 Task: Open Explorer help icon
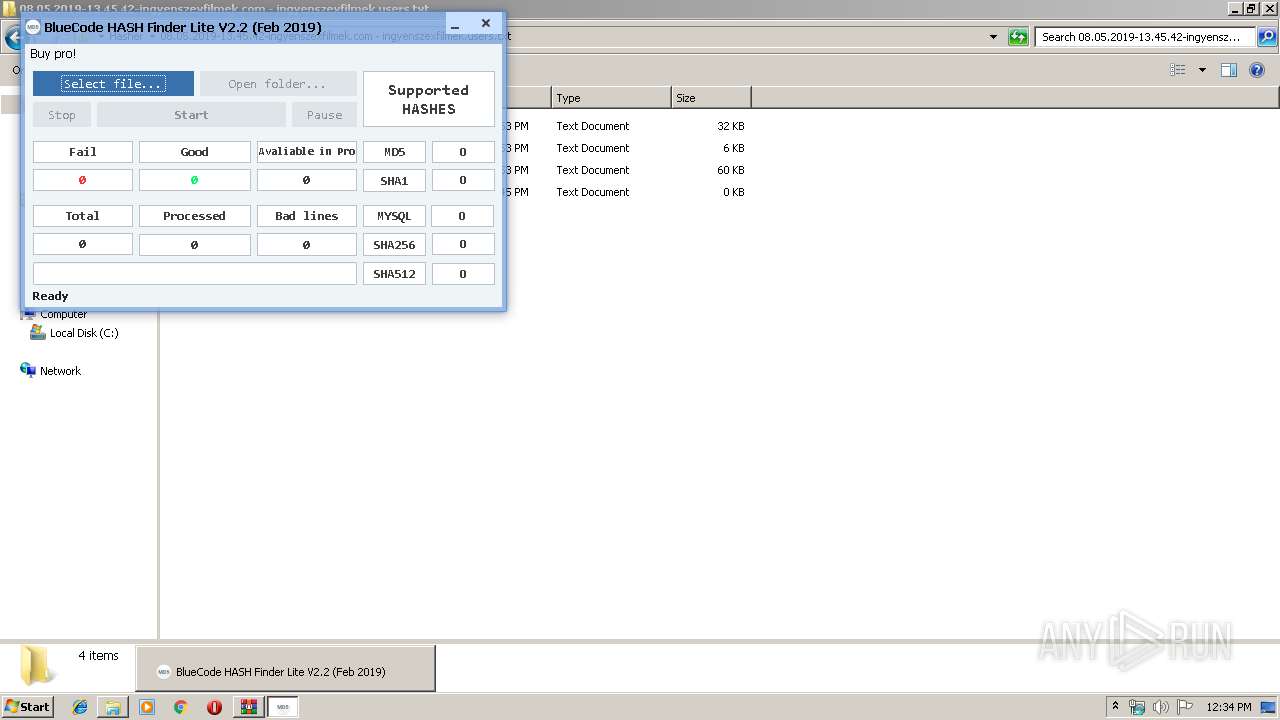1257,70
